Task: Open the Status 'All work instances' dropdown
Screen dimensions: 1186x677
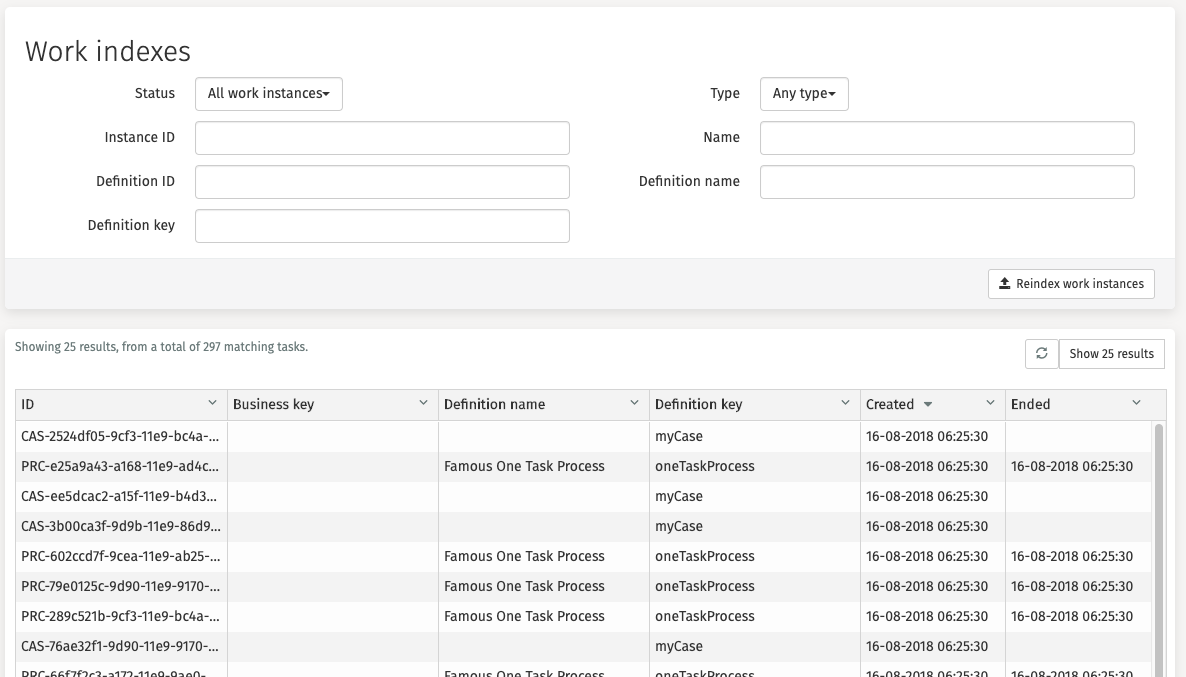Action: (268, 93)
